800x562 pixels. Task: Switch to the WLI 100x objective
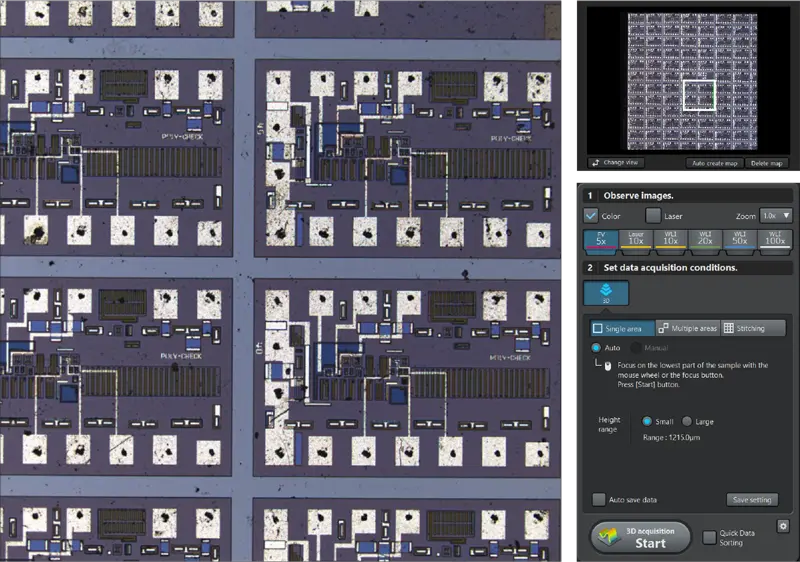coord(775,240)
